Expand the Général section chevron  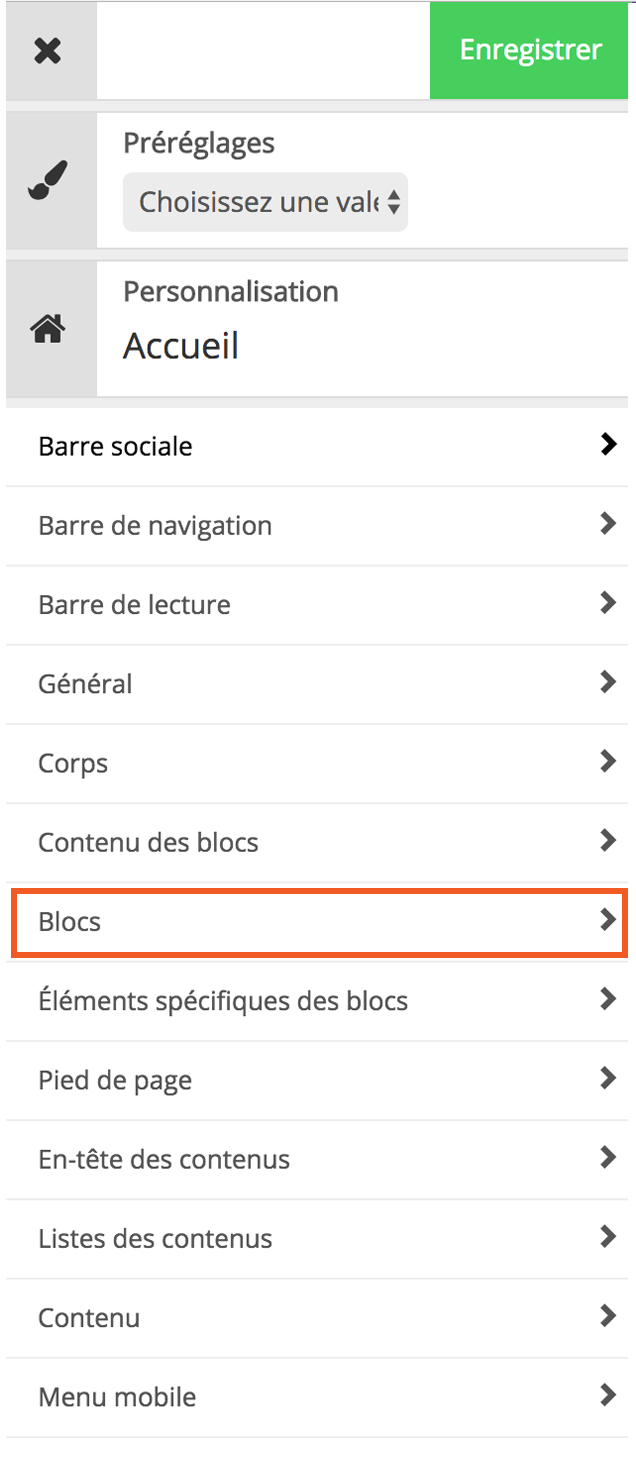pos(607,682)
